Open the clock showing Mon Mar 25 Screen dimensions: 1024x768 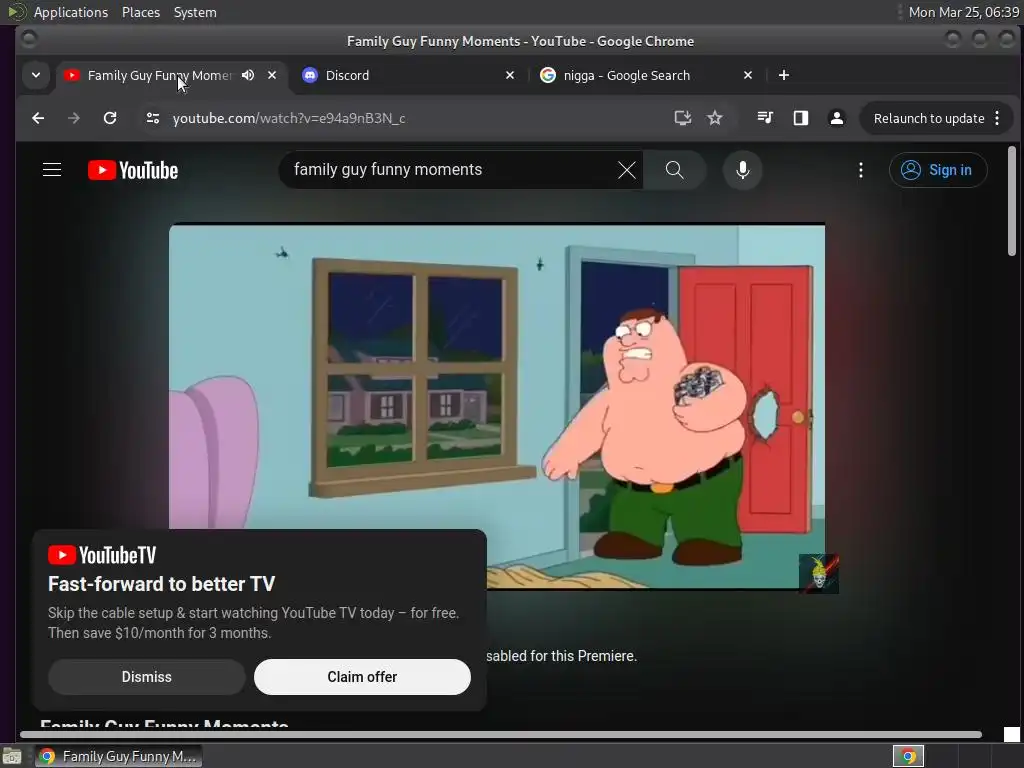coord(963,12)
